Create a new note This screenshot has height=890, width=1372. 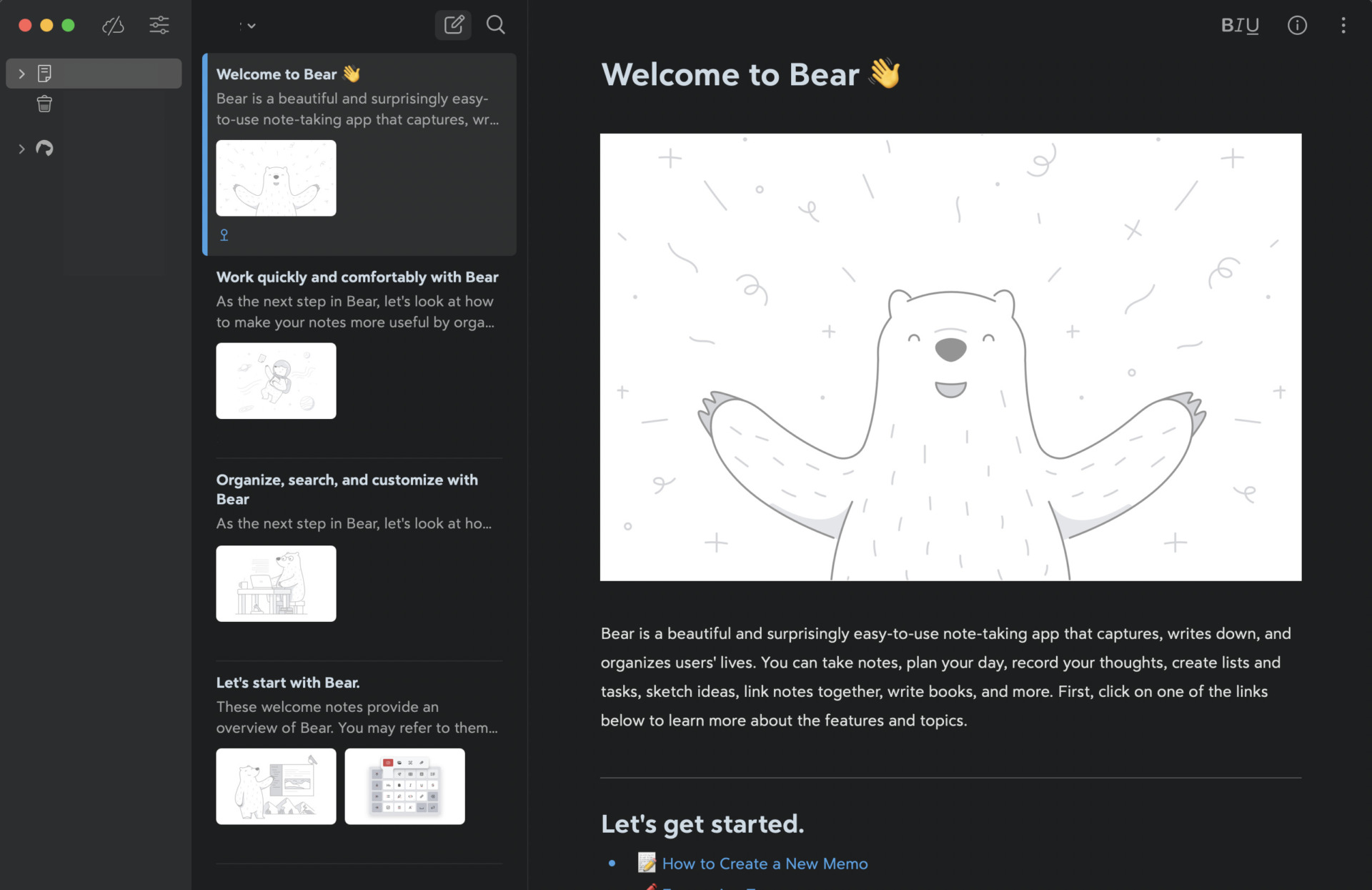452,25
